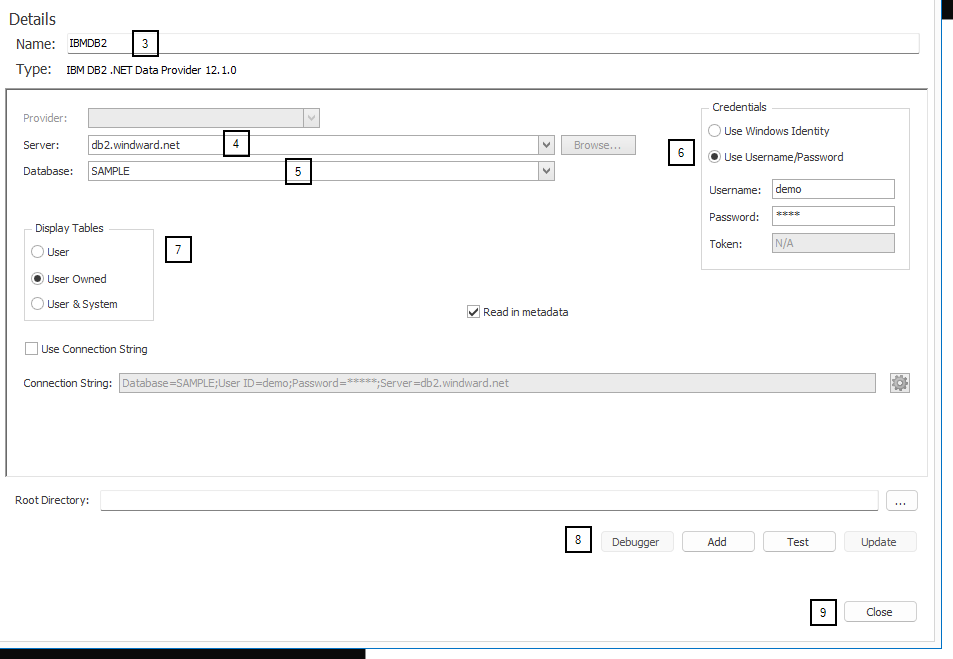
Task: Click the Details heading
Action: [x=32, y=19]
